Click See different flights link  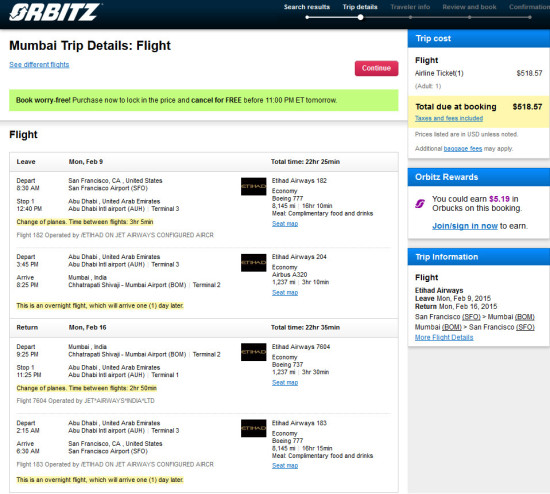pos(39,65)
